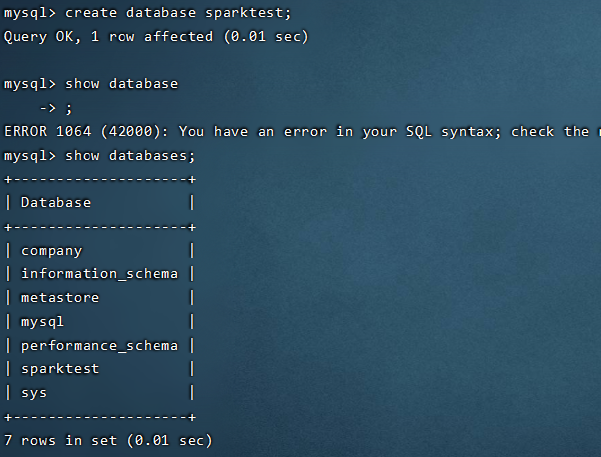Click the table's bottom border line
The image size is (601, 457).
pos(100,417)
